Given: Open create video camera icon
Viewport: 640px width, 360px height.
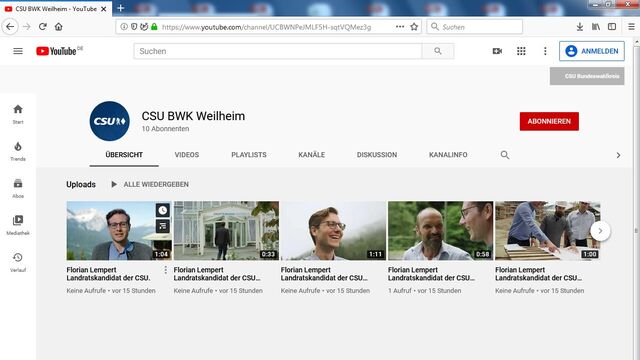Looking at the screenshot, I should pyautogui.click(x=497, y=51).
